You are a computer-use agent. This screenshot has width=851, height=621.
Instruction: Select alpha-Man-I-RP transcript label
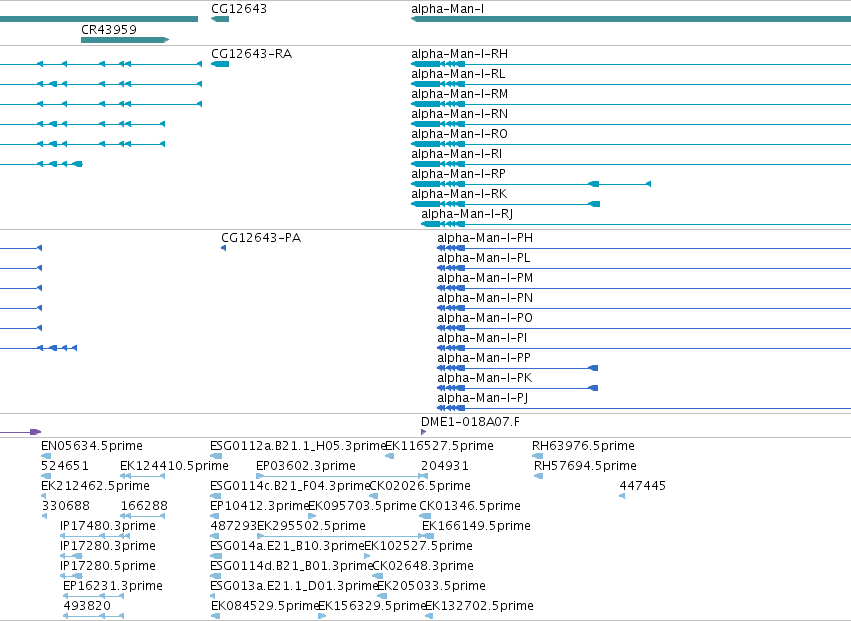459,174
